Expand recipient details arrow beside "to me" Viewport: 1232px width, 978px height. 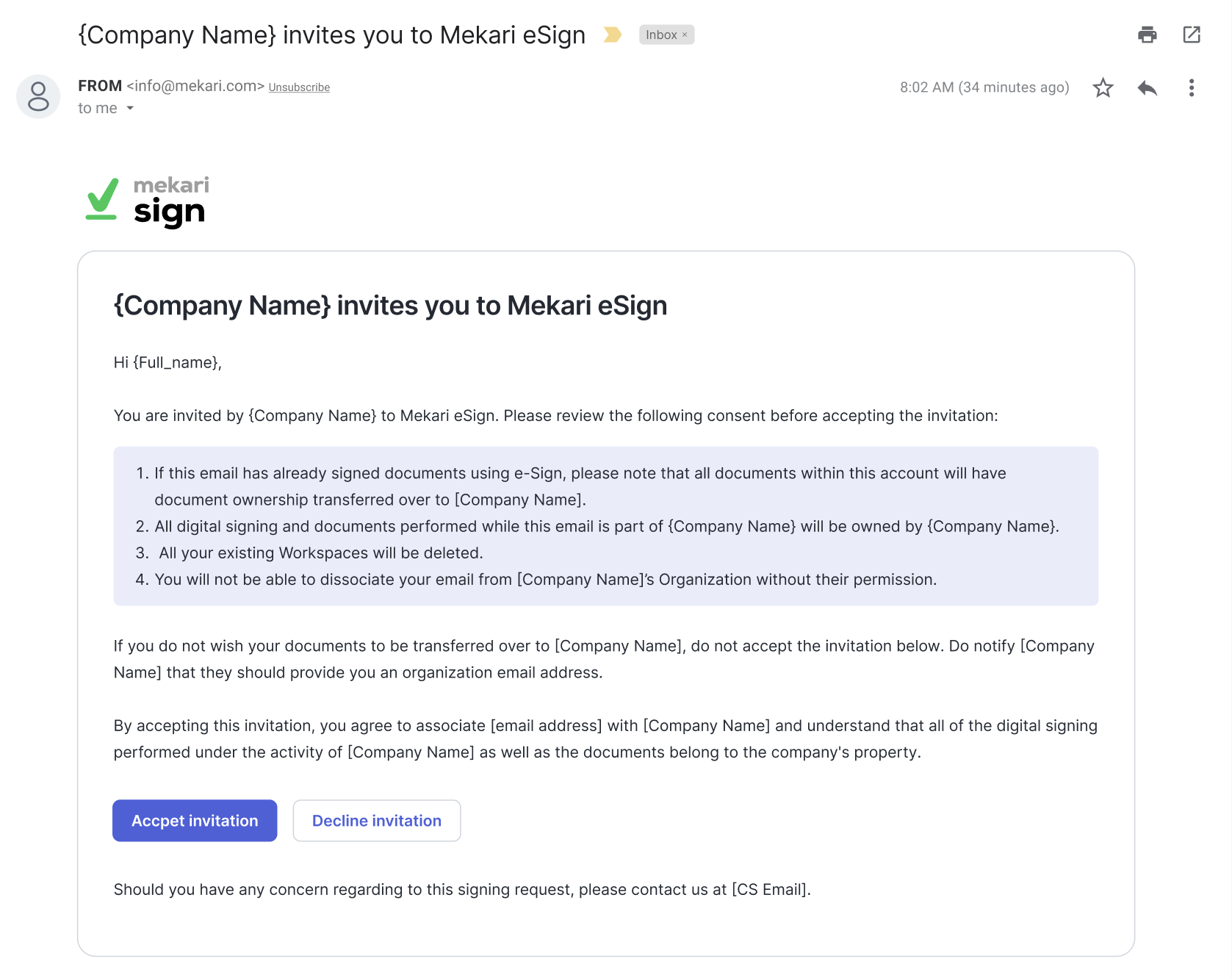[130, 108]
